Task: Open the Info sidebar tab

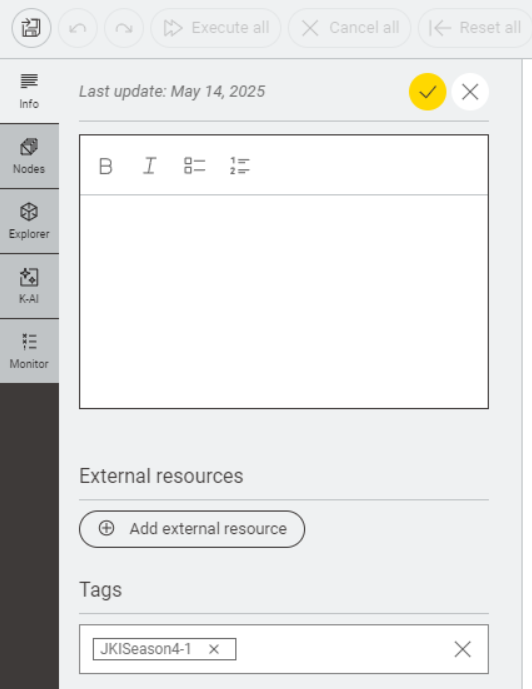Action: click(x=29, y=91)
